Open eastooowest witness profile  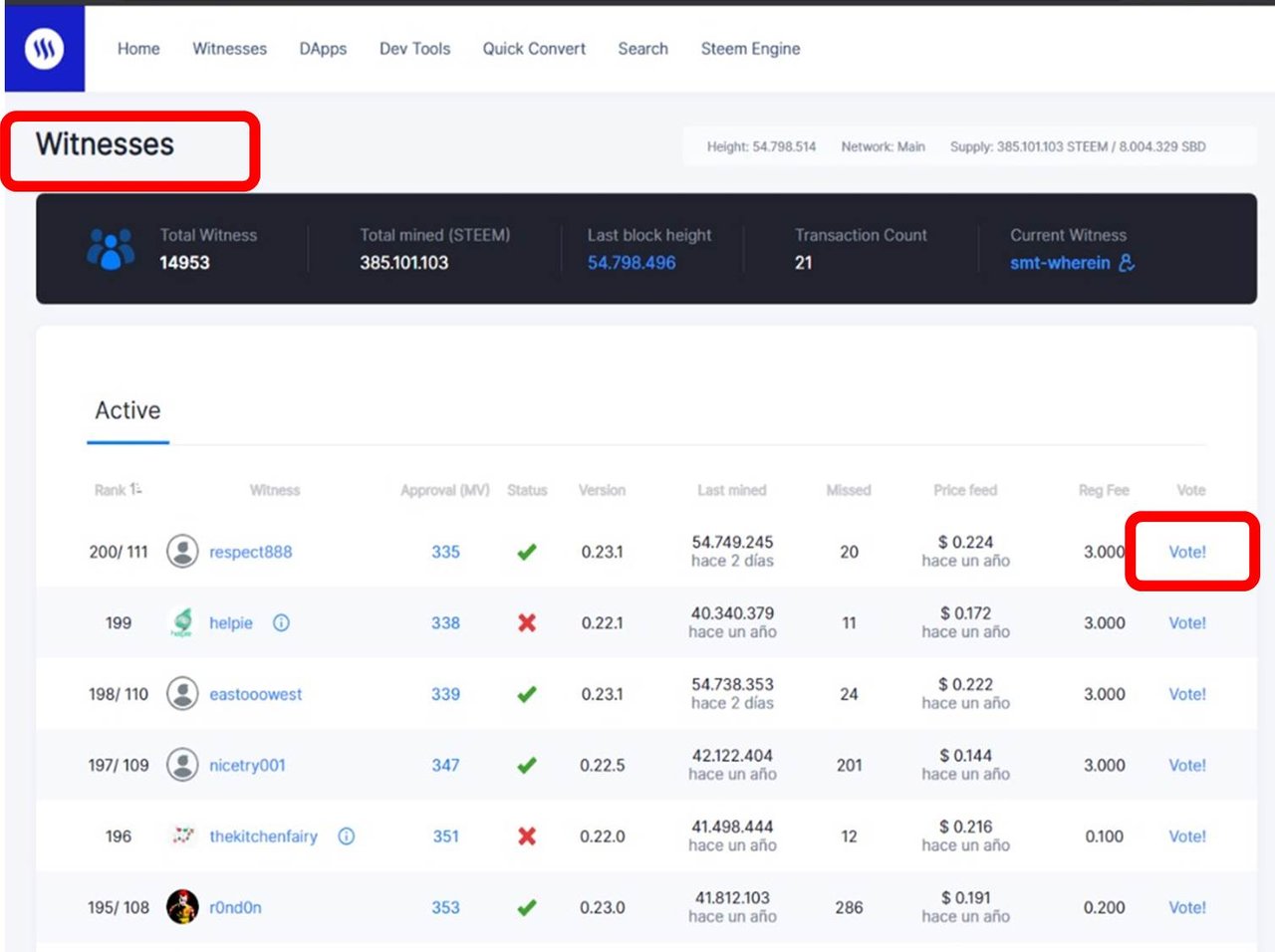click(x=255, y=694)
